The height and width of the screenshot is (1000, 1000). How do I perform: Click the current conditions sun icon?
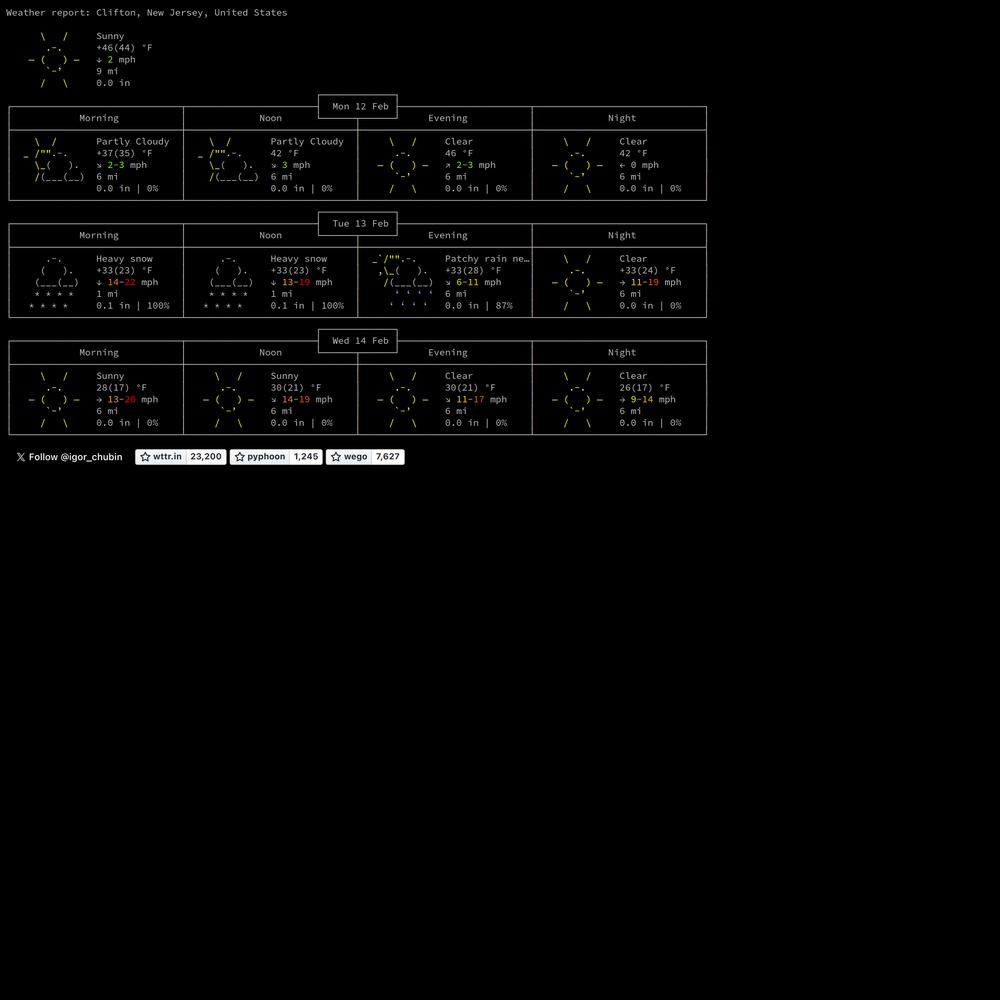pos(54,60)
